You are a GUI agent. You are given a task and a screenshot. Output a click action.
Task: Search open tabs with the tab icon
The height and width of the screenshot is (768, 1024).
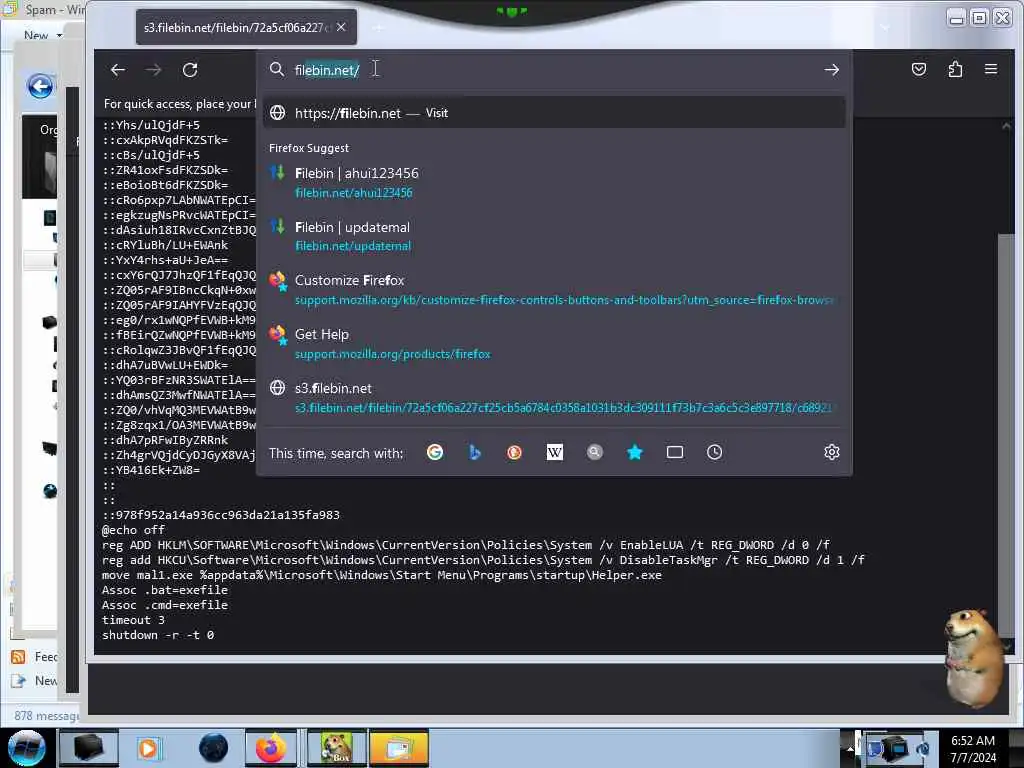675,452
